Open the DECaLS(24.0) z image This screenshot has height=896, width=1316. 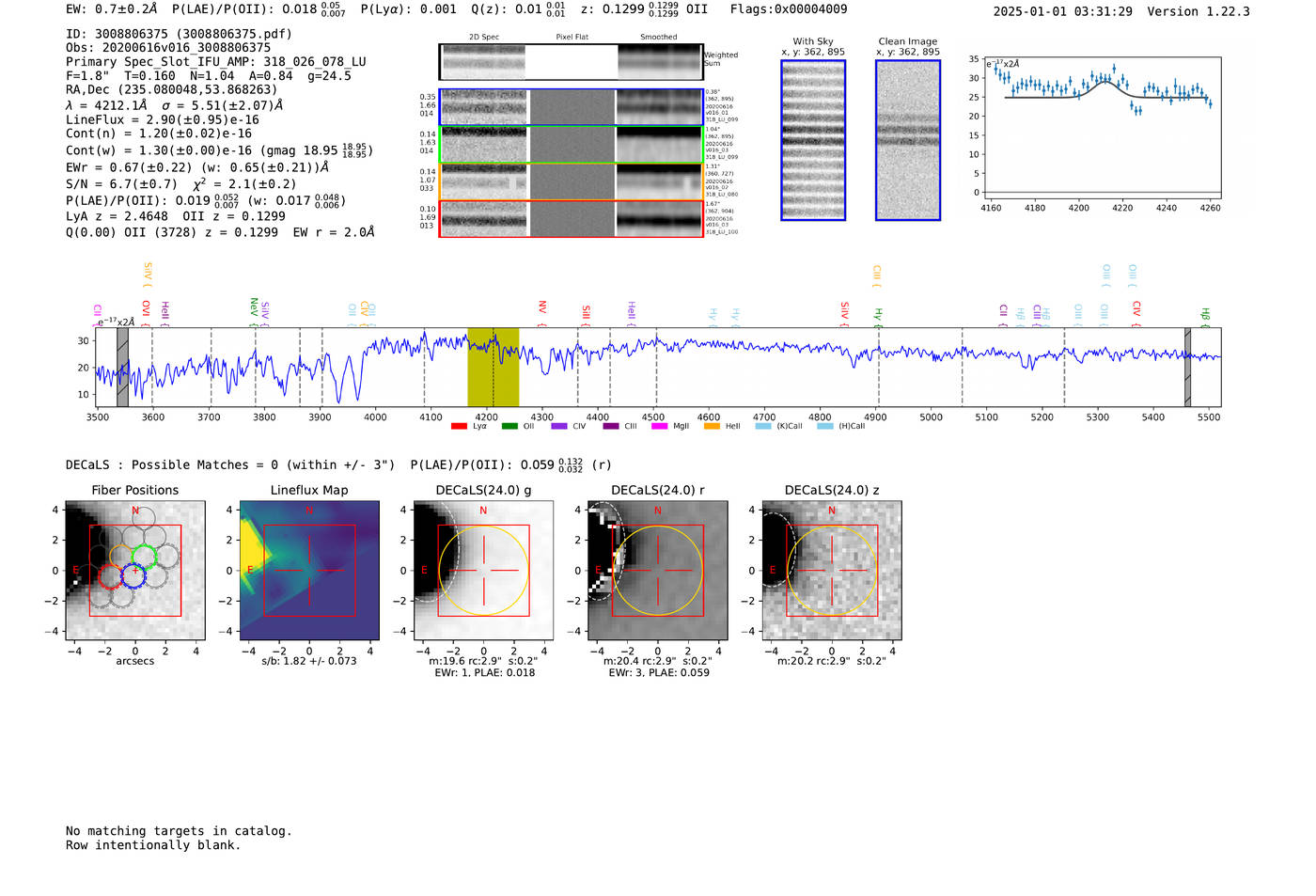pos(831,571)
